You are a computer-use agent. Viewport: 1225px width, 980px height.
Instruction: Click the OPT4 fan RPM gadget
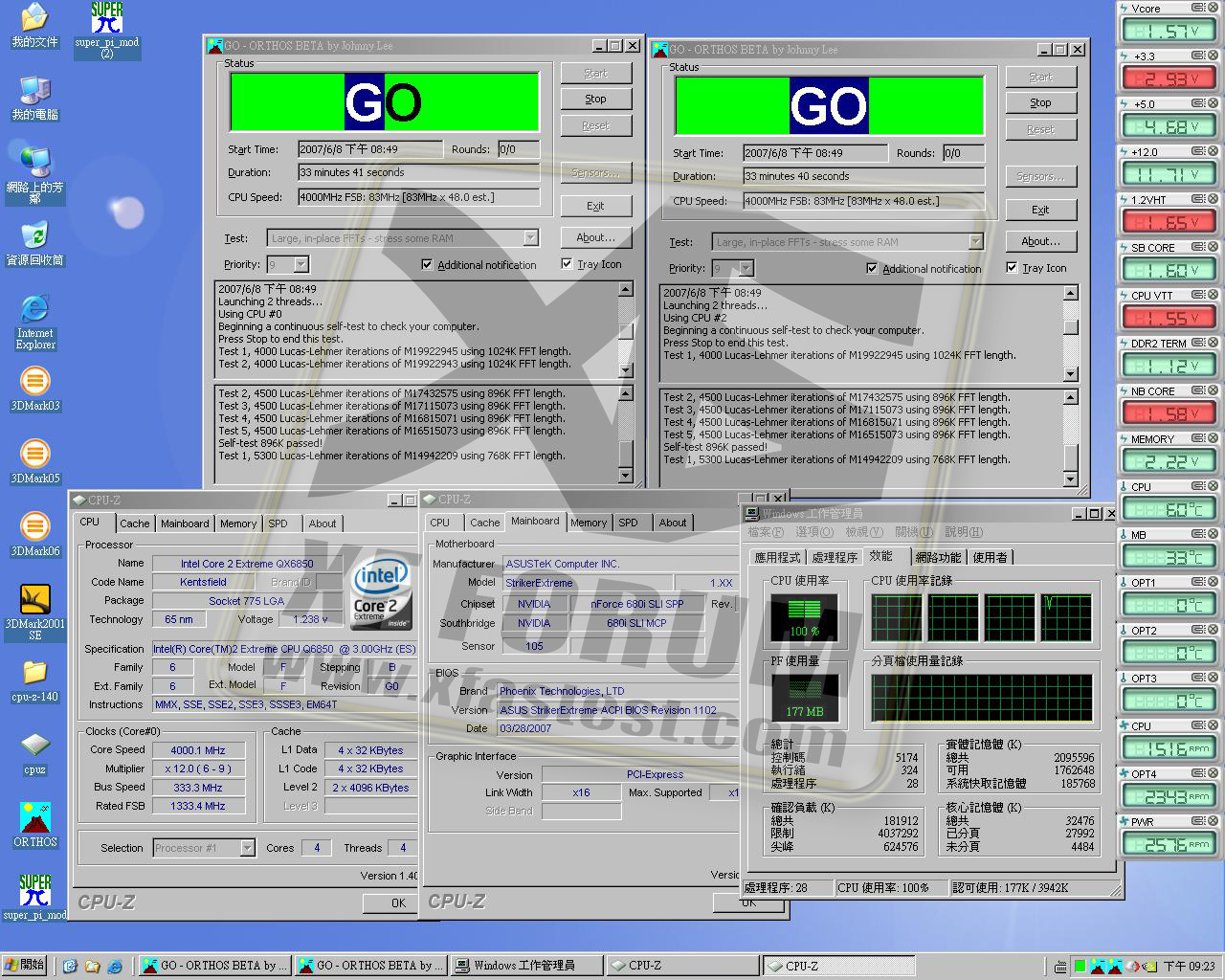[1169, 790]
